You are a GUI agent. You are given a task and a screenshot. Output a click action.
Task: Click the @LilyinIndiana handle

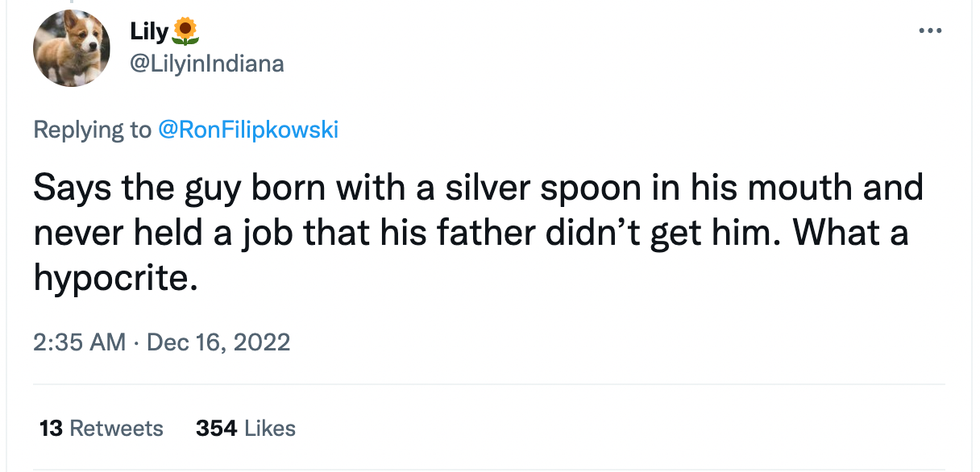[x=207, y=64]
